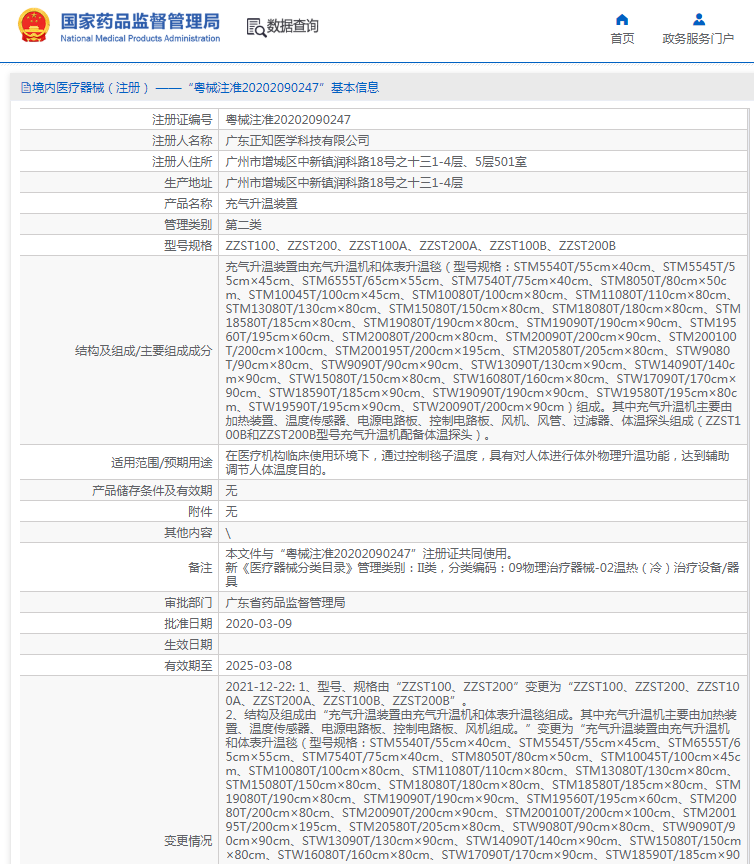Click the 注册证编号 label cell
Screen dimensions: 754x864
[x=182, y=120]
